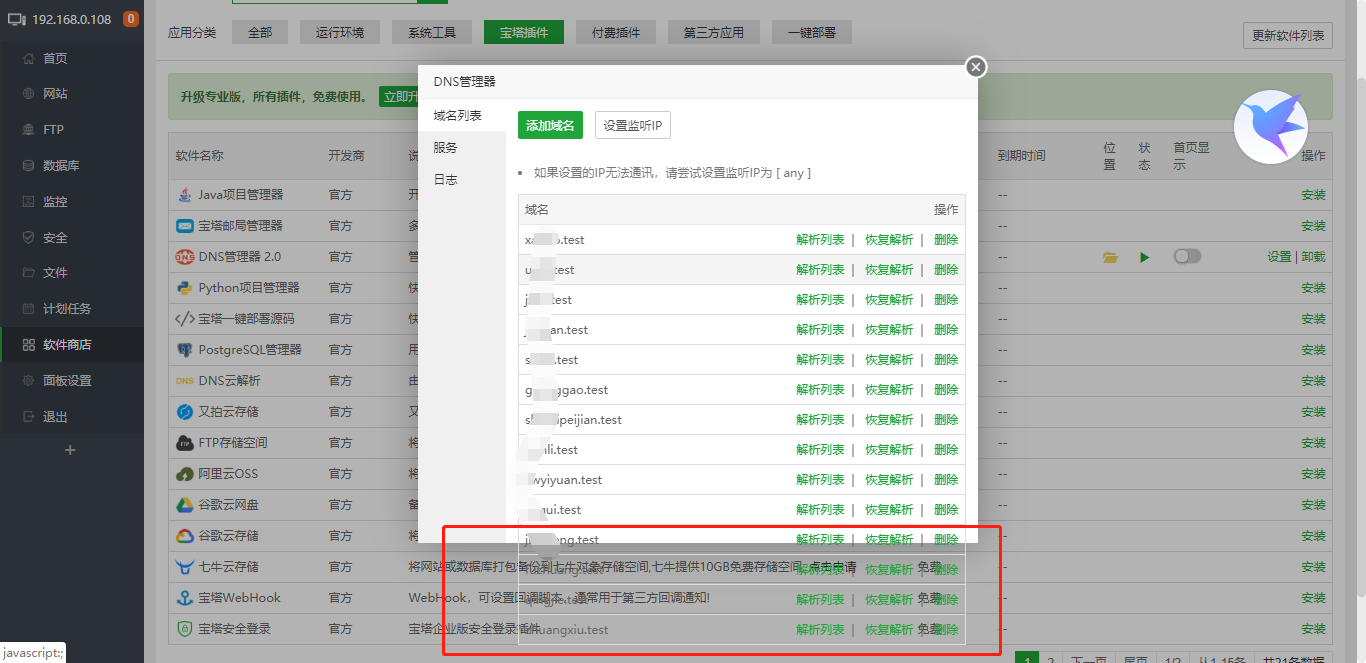Image resolution: width=1366 pixels, height=663 pixels.
Task: Click the 尾页 pagination button
Action: [x=1135, y=659]
